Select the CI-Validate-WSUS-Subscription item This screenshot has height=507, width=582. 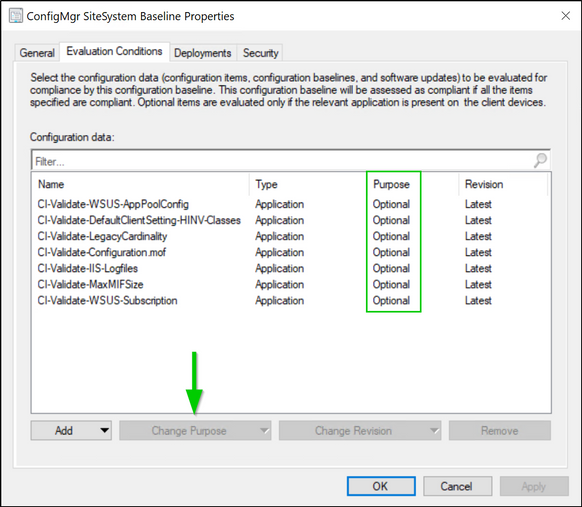(107, 300)
